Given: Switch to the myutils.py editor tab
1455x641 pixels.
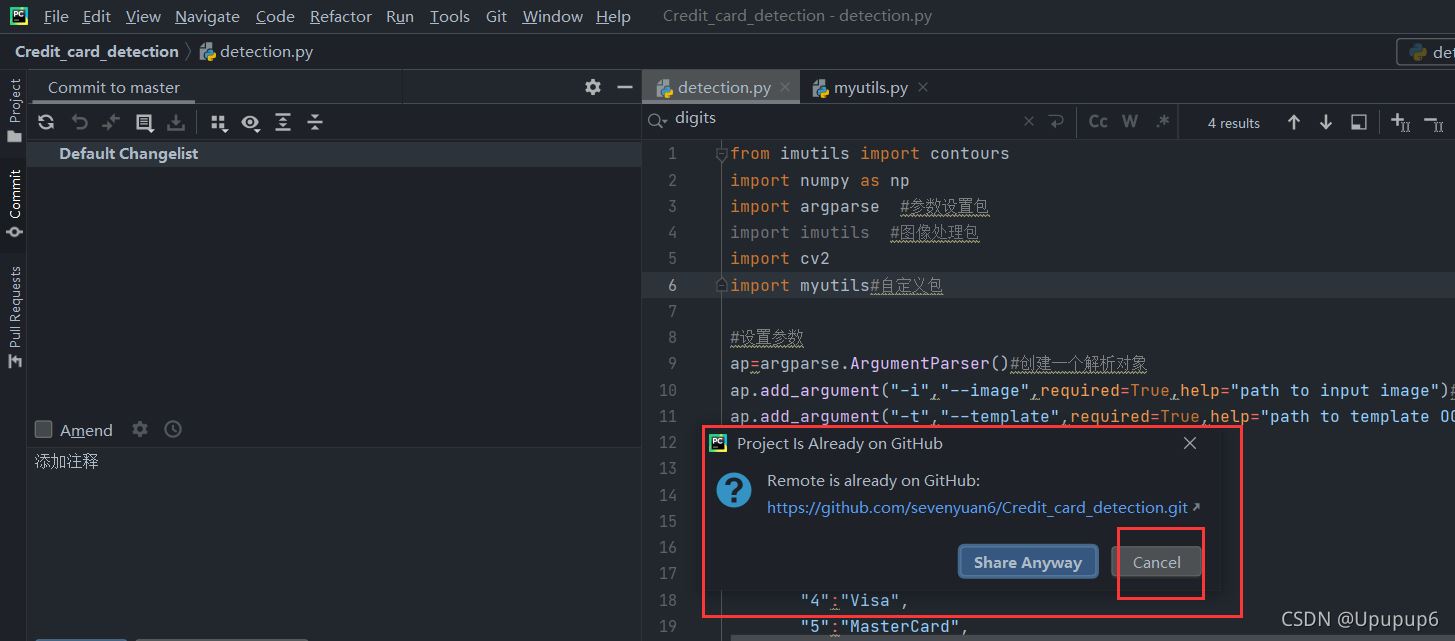Looking at the screenshot, I should click(x=870, y=88).
